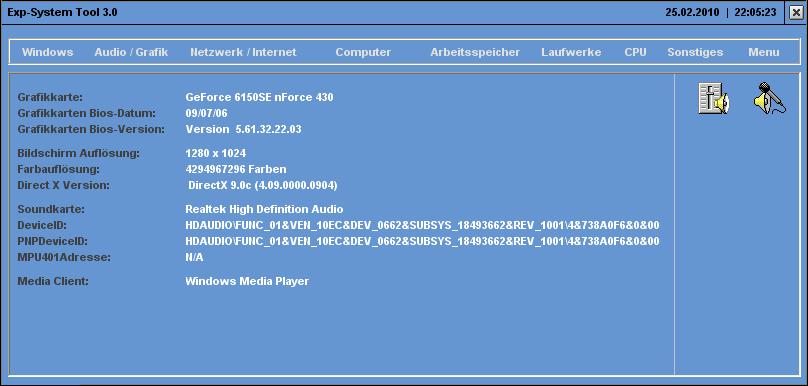Open the Netzwerk / Internet section

[x=243, y=52]
